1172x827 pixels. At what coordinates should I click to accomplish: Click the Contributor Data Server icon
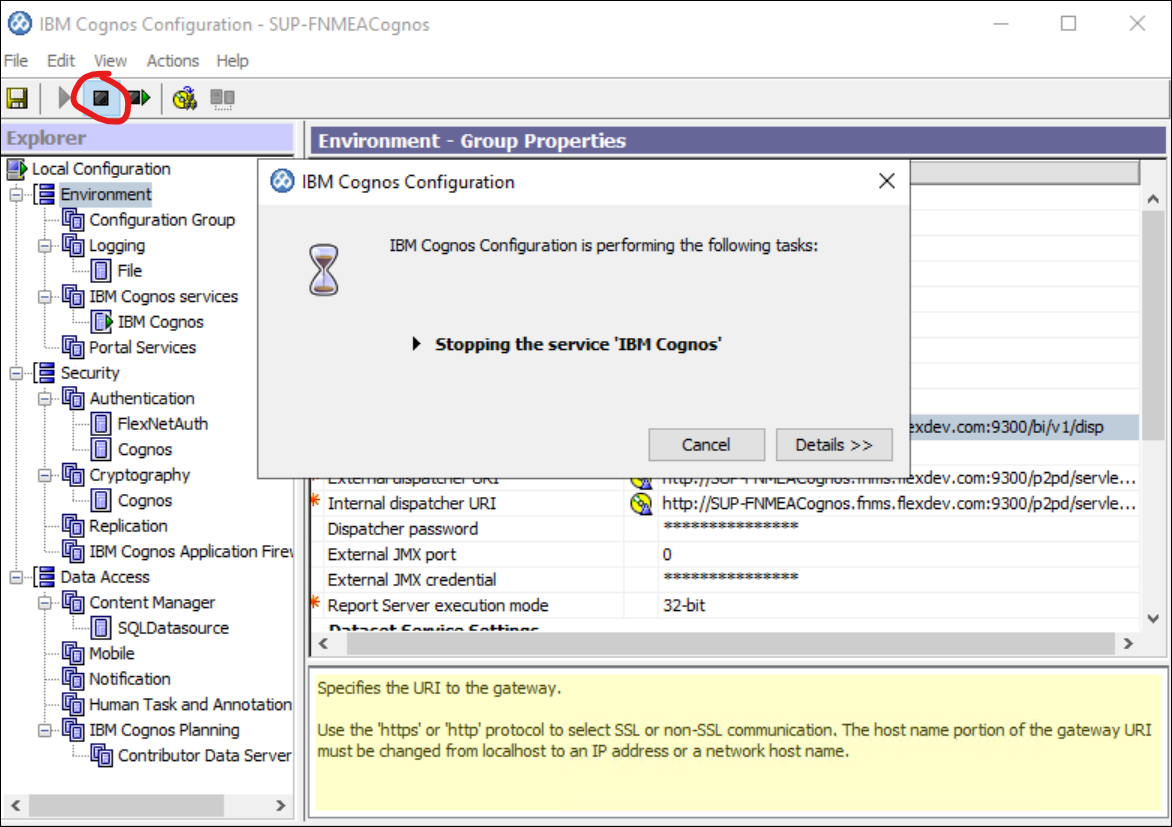point(102,755)
